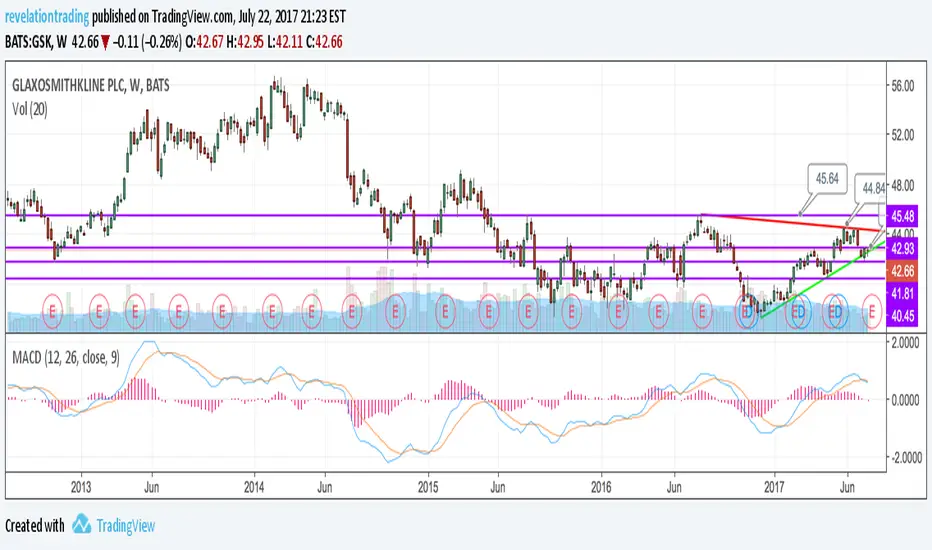Image resolution: width=932 pixels, height=550 pixels.
Task: Click the rightmost earnings E marker
Action: point(871,311)
